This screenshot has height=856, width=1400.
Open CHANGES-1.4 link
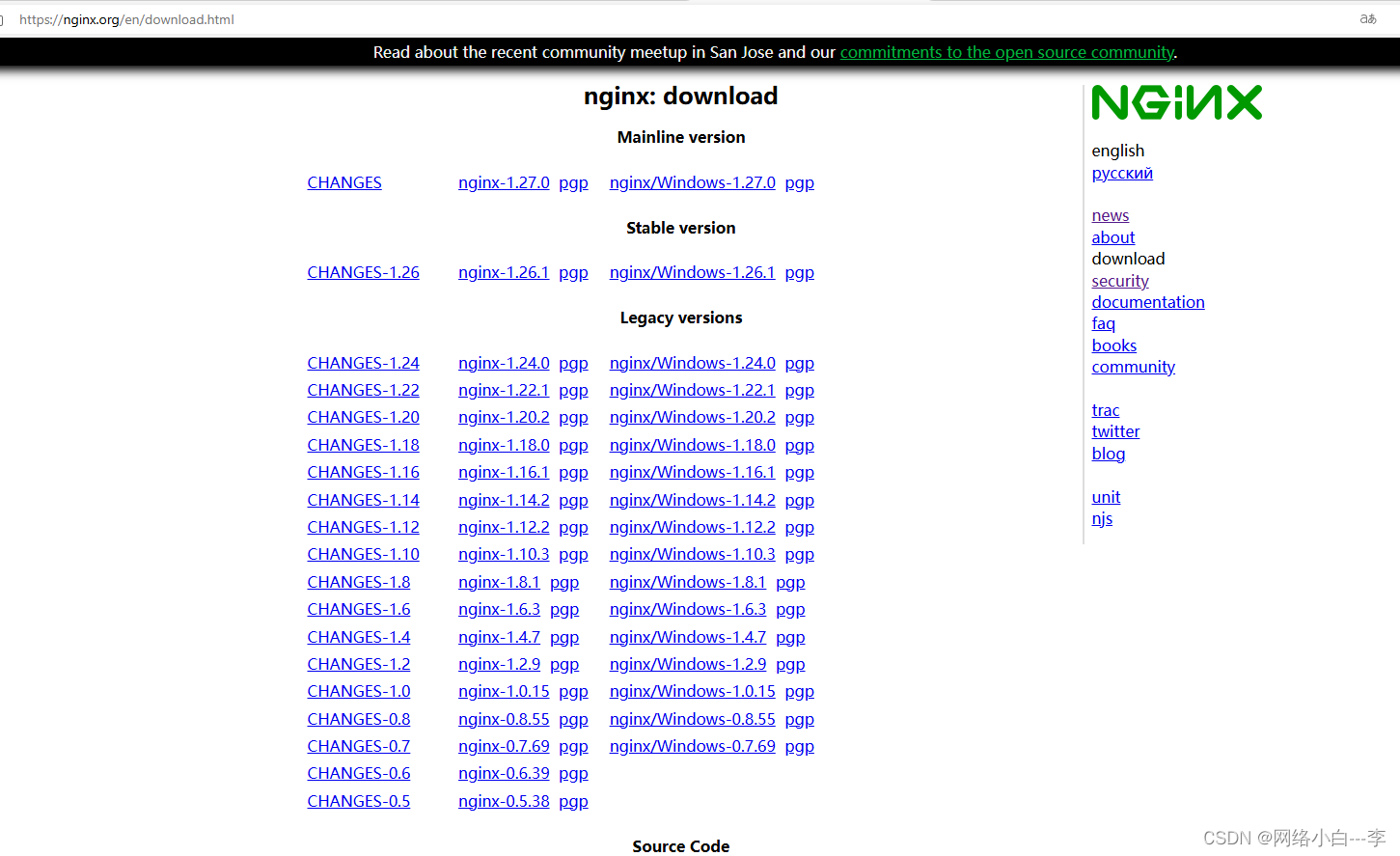coord(358,637)
